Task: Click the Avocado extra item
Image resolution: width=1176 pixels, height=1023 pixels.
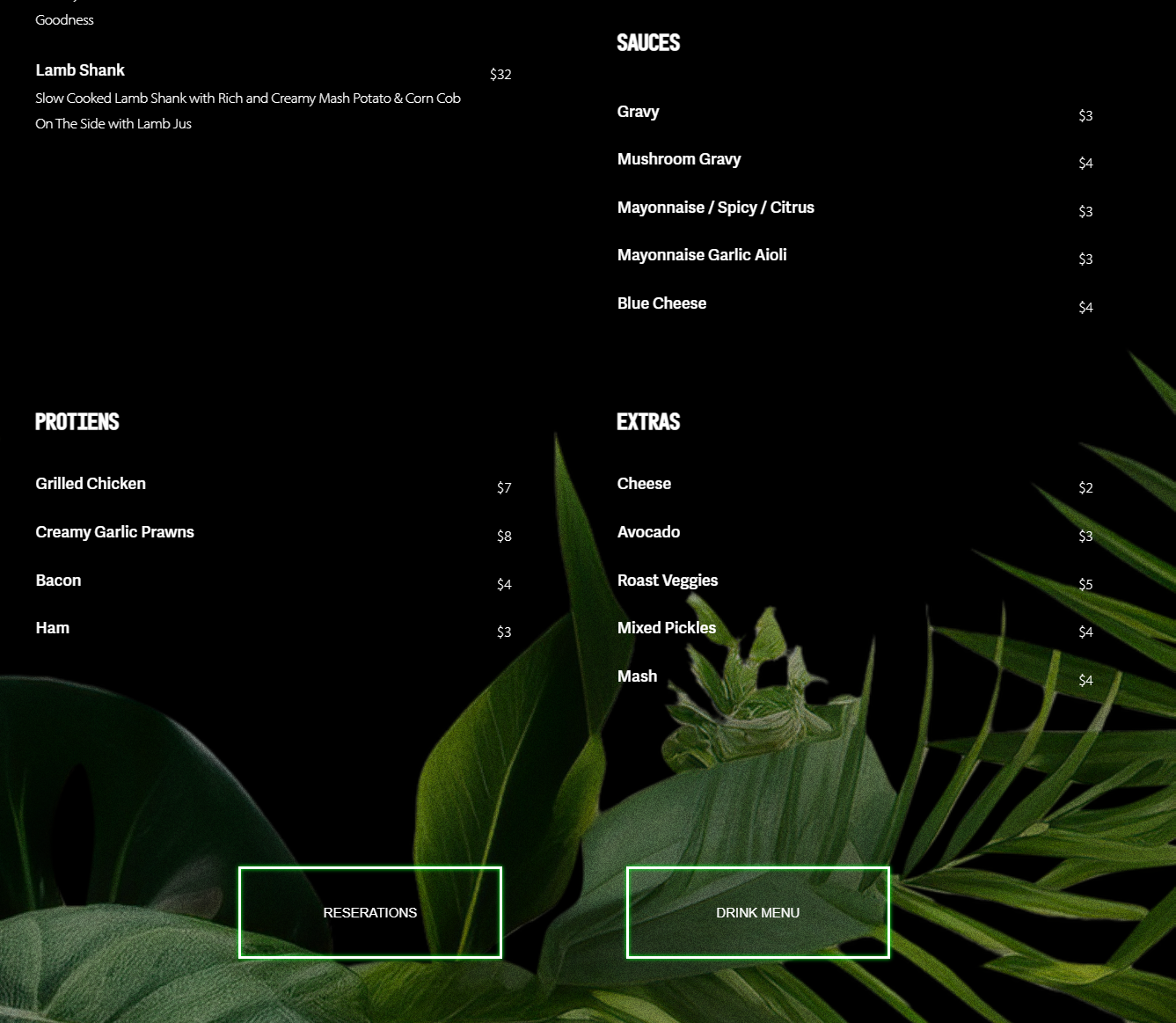Action: [648, 532]
